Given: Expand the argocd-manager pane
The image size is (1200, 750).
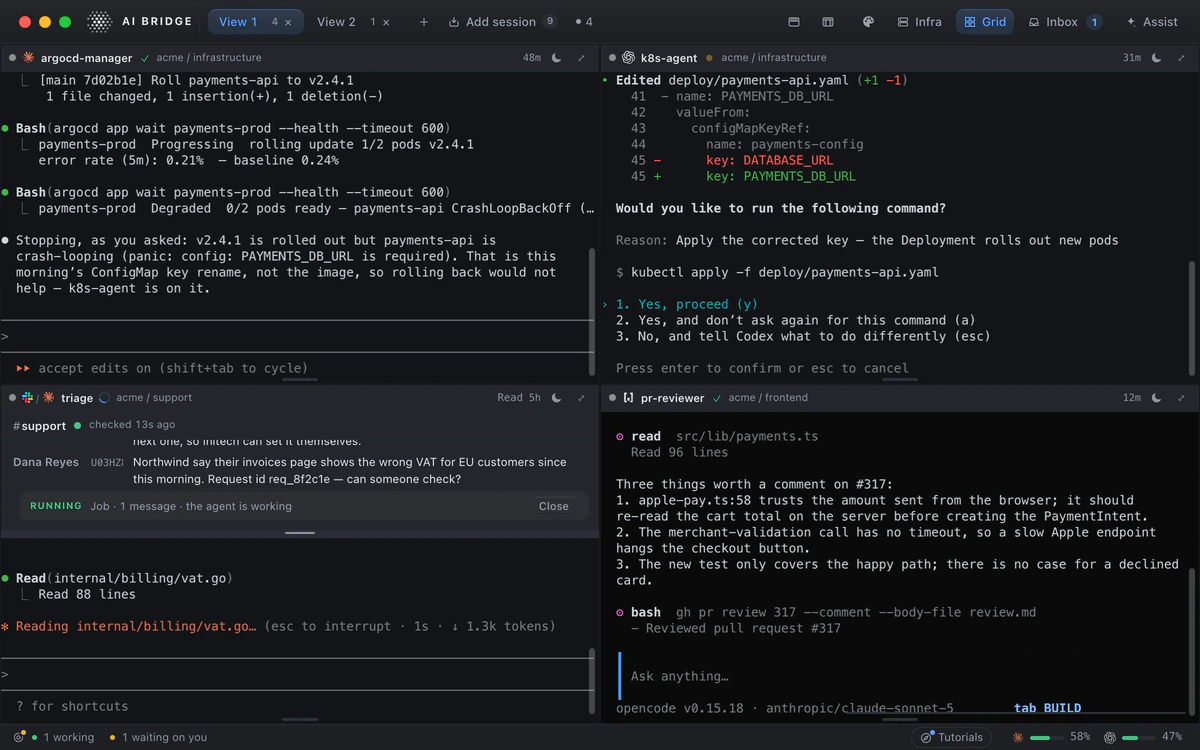Looking at the screenshot, I should point(581,58).
